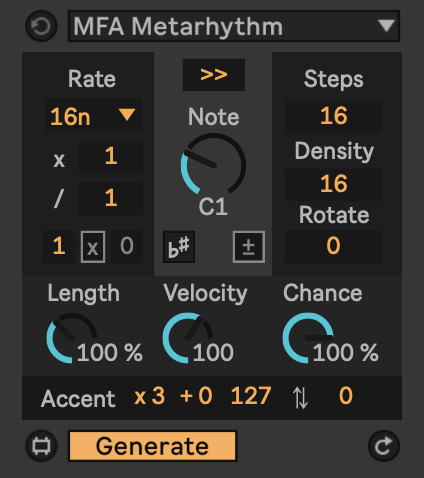Click the preset menu's triangle arrow

386,26
